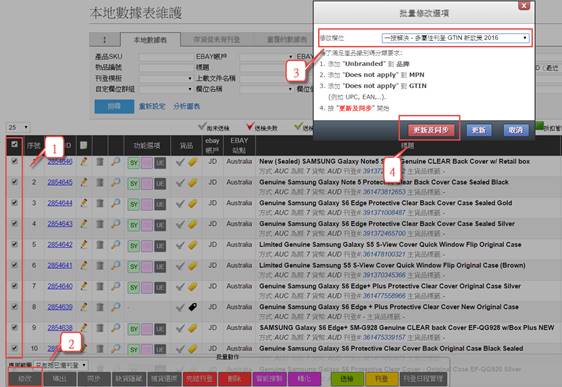
Task: Click the pink square icon in row 3
Action: pyautogui.click(x=147, y=205)
